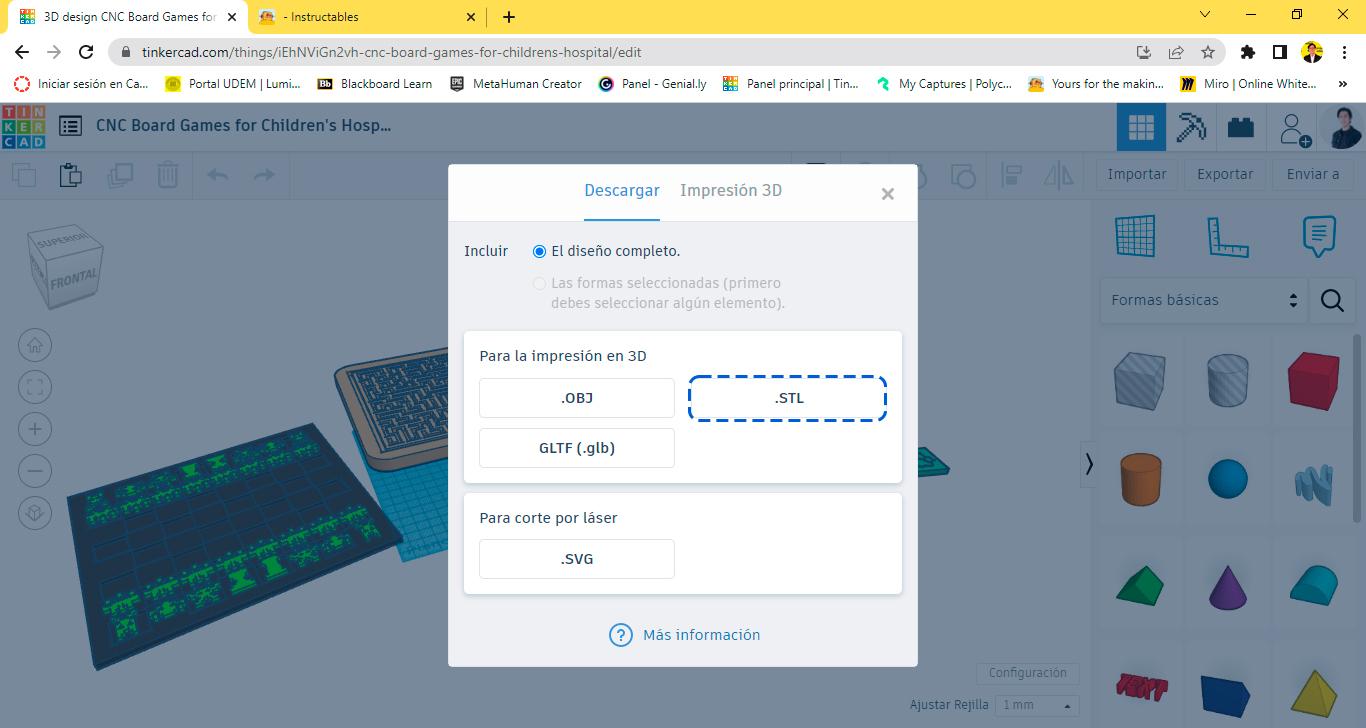
Task: Click the Home view icon
Action: 35,346
